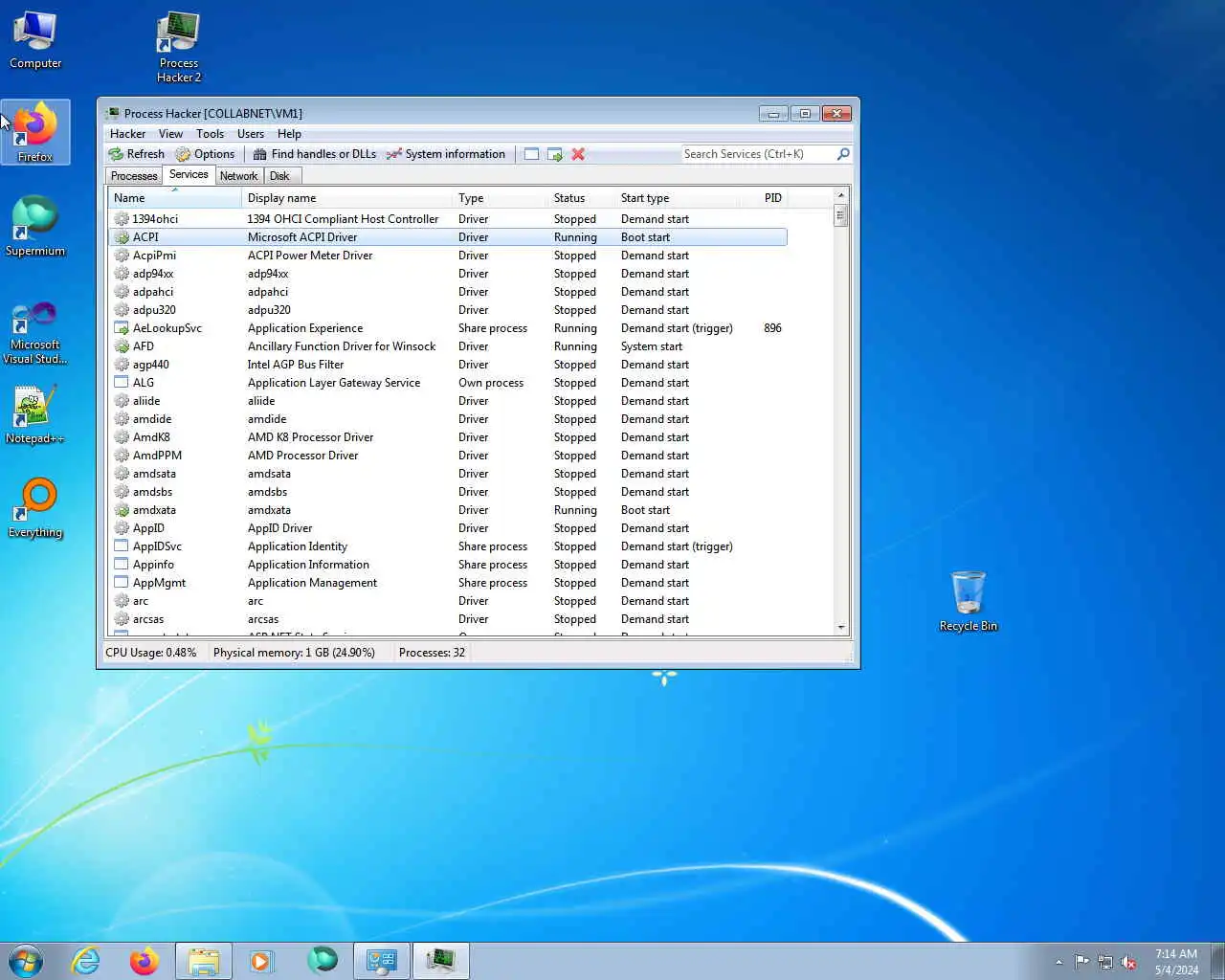Select the ACPI service row icon
Image resolution: width=1225 pixels, height=980 pixels.
122,237
